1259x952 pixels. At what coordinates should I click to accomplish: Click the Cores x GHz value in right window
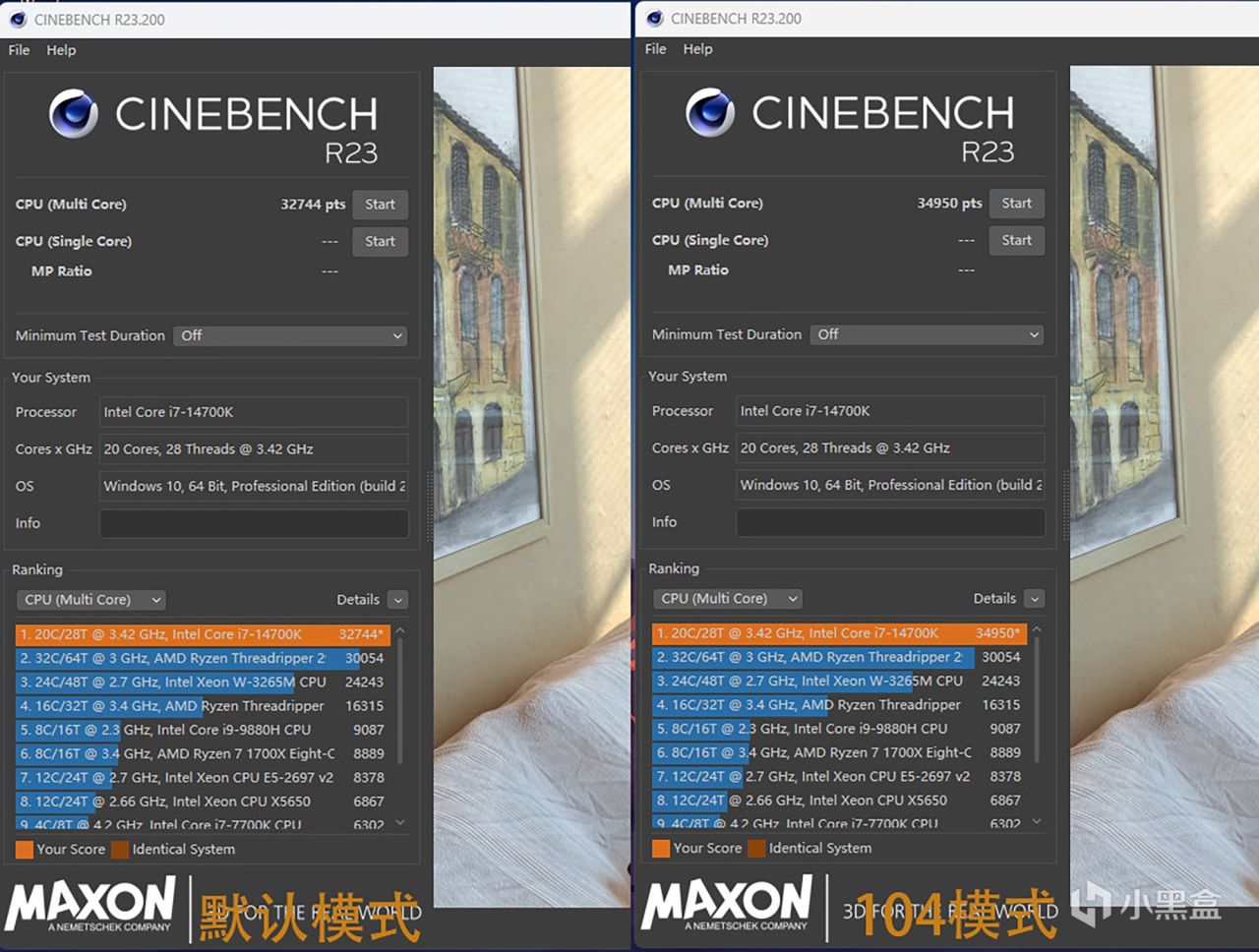(x=890, y=448)
